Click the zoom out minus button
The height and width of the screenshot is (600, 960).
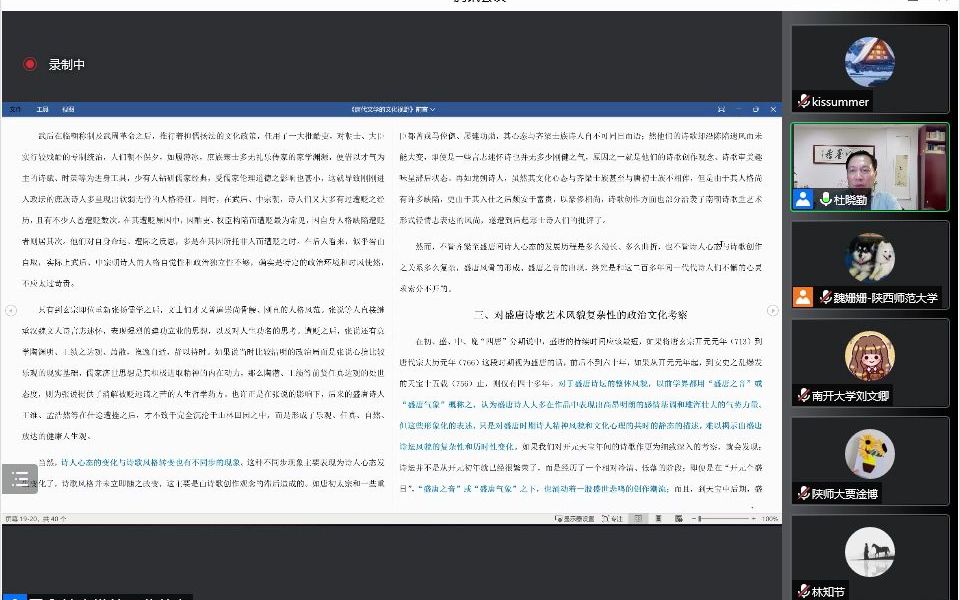[694, 518]
